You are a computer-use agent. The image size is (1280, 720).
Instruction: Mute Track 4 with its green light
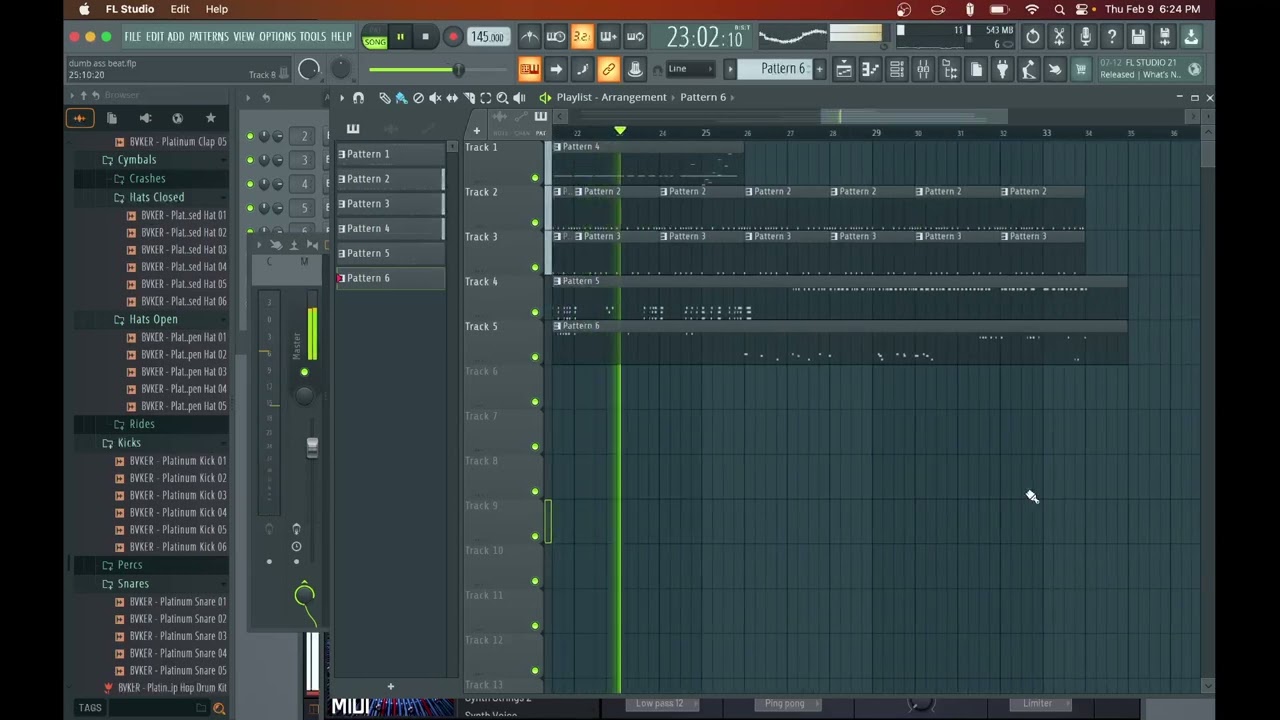point(535,312)
